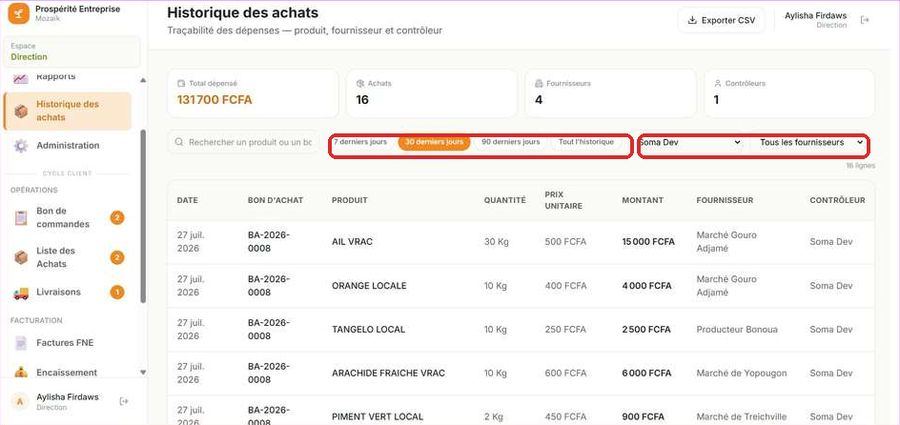Click the Livraisons truck icon
900x425 pixels.
21,293
